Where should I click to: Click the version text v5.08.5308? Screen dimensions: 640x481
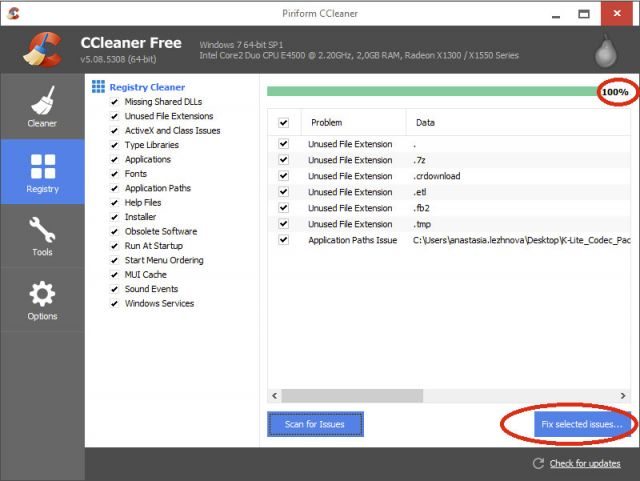[x=118, y=59]
